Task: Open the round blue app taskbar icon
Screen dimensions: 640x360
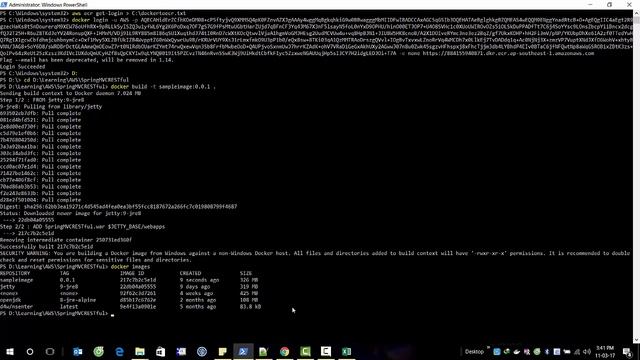Action: [202, 351]
